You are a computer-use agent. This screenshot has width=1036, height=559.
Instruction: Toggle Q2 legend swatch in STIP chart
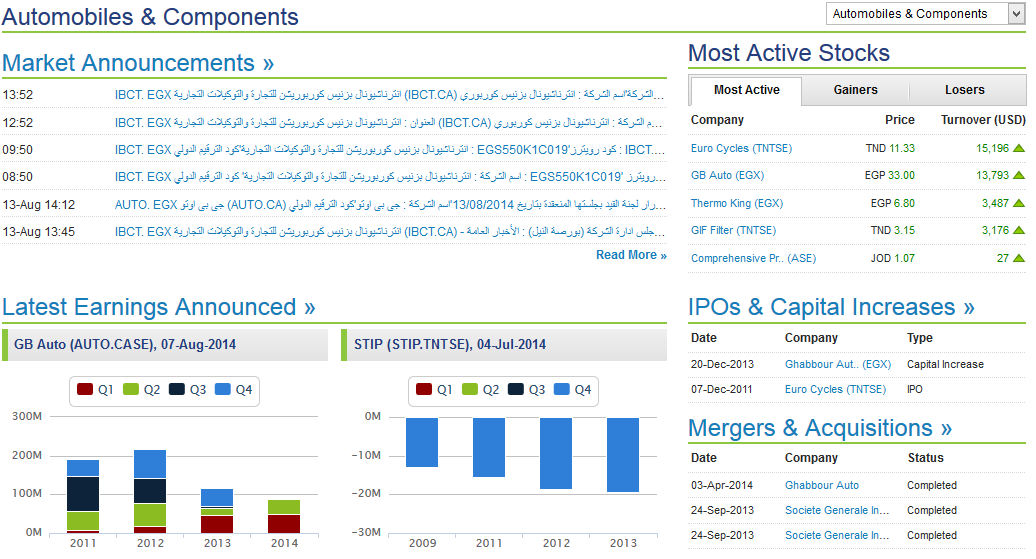(x=470, y=389)
